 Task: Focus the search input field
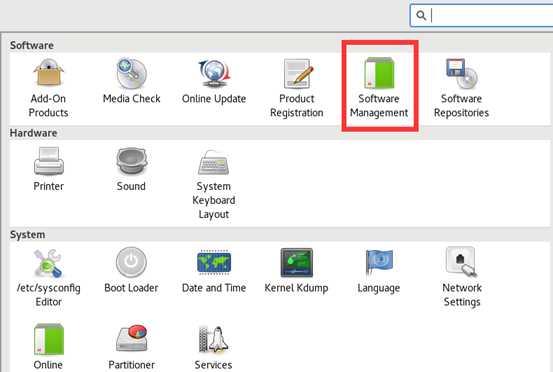(482, 16)
